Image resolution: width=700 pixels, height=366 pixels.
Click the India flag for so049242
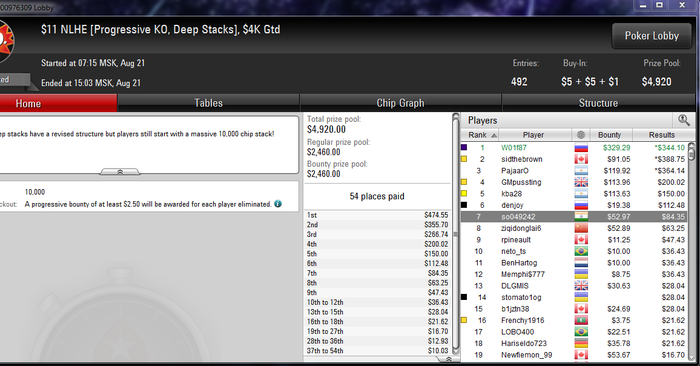tap(581, 217)
